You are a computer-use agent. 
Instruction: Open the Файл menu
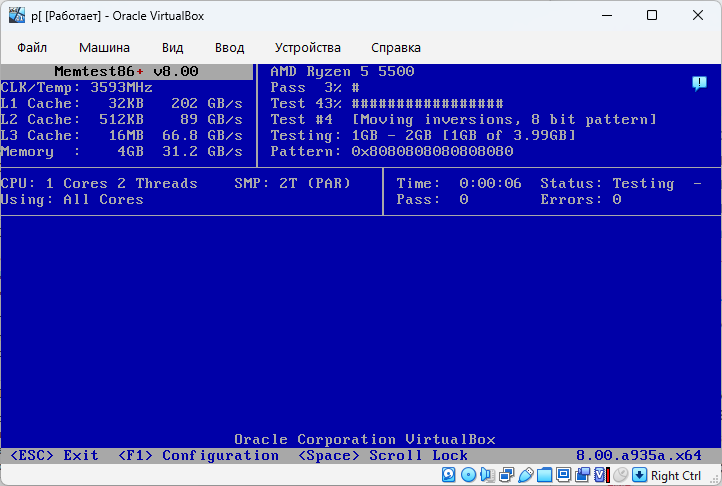32,47
